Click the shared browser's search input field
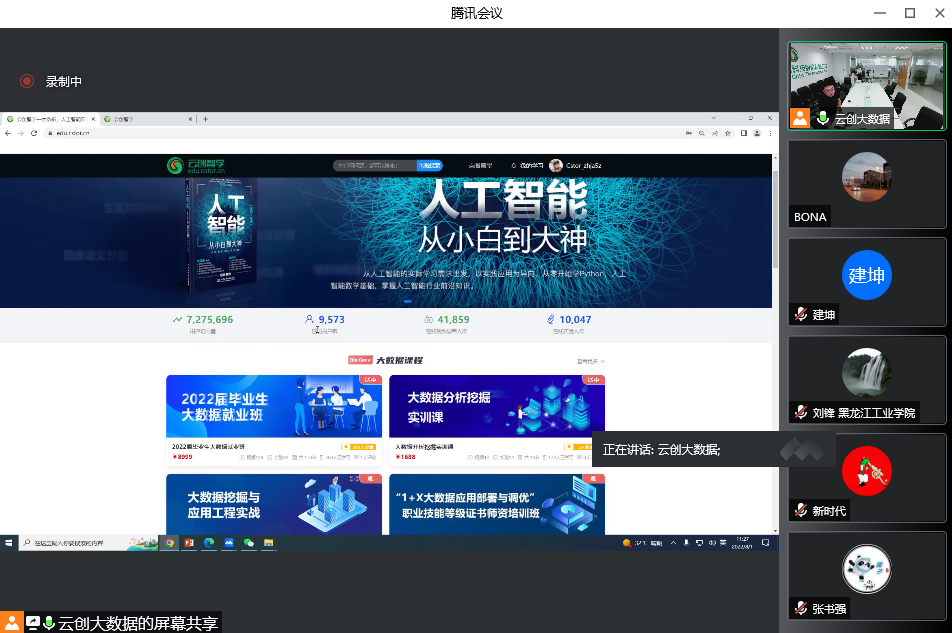 374,165
